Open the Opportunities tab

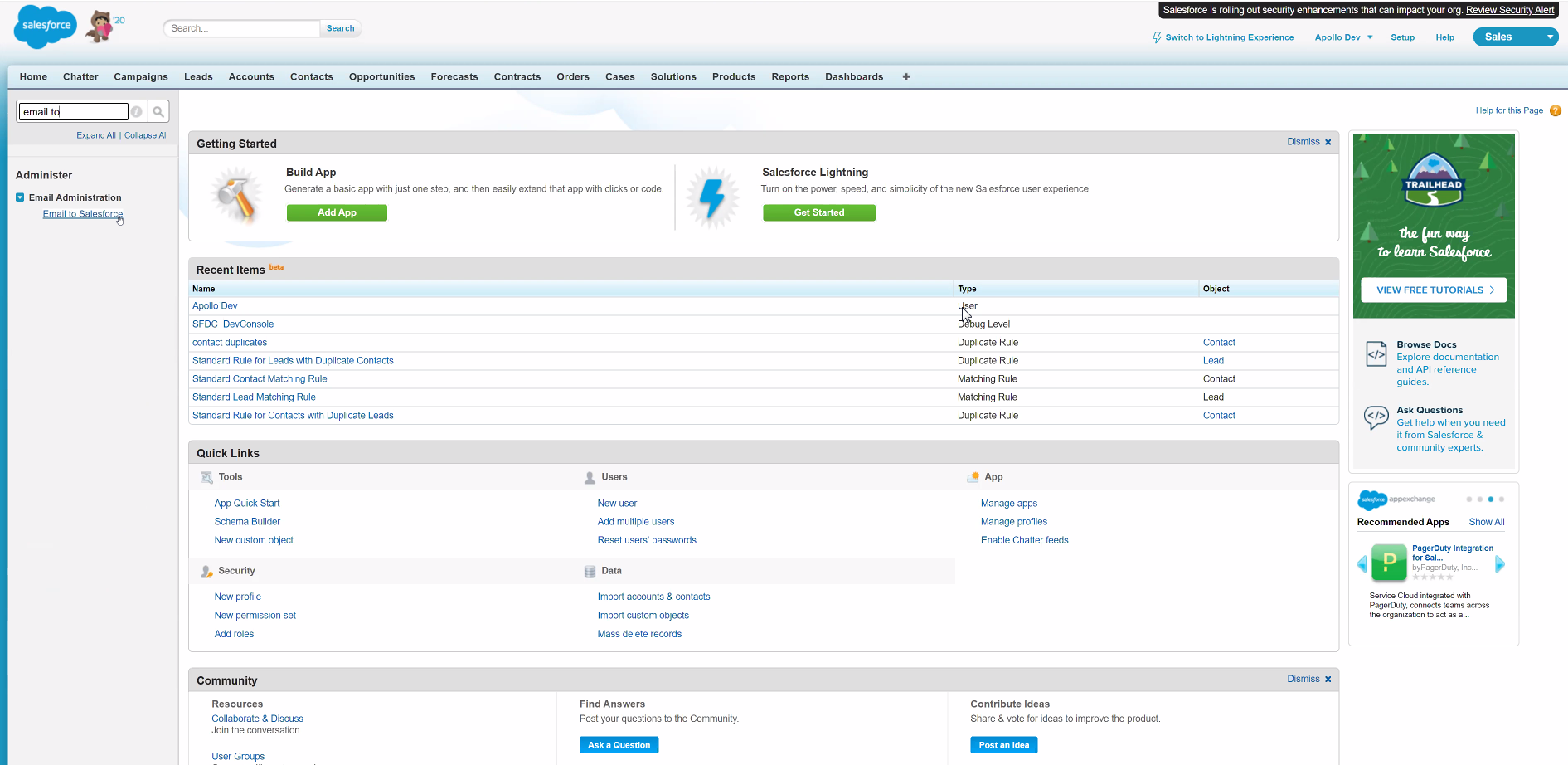pyautogui.click(x=381, y=76)
